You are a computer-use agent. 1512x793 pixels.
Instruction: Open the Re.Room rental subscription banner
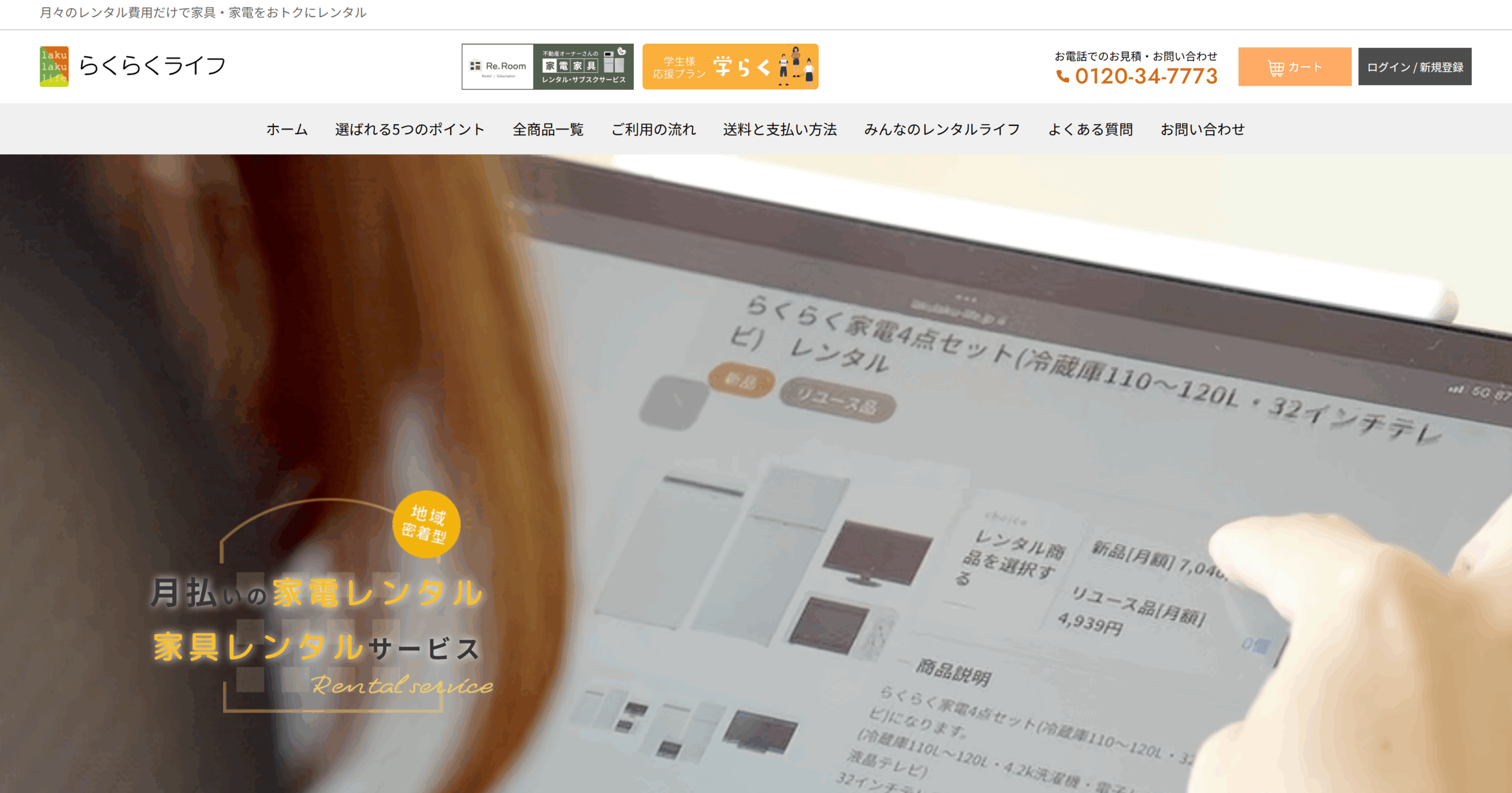547,66
